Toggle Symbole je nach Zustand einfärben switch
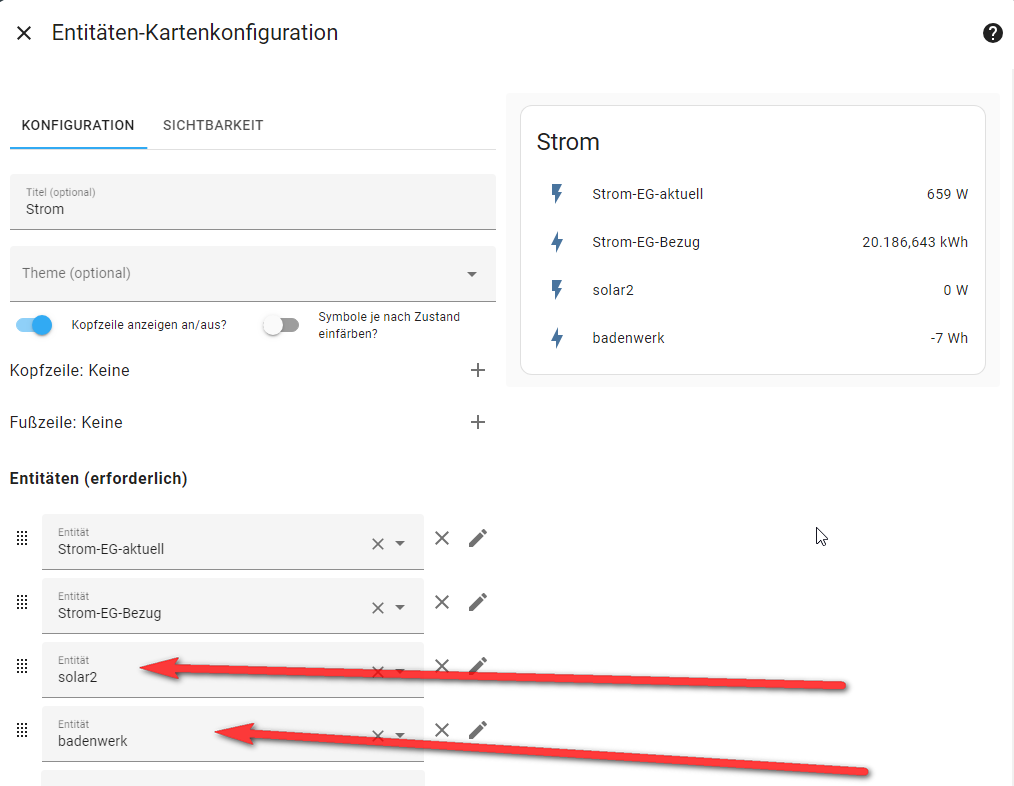 (x=281, y=325)
